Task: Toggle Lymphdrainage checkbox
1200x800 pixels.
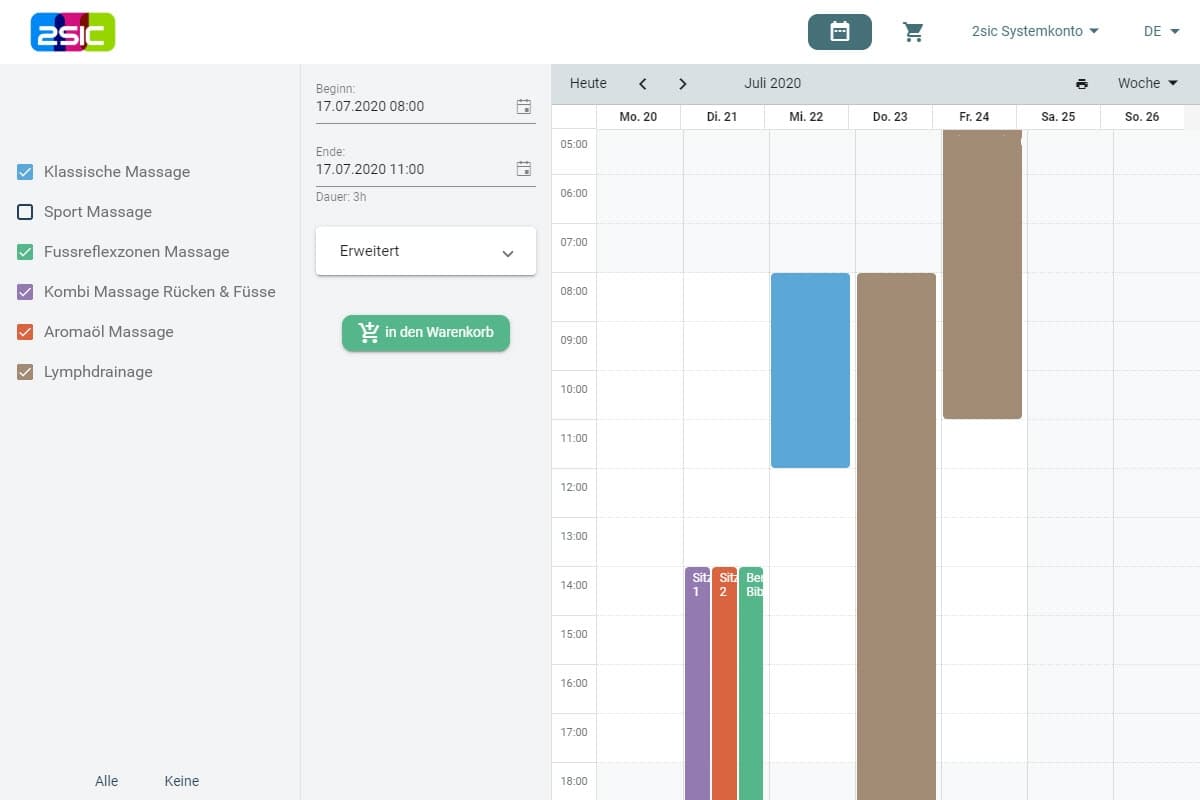Action: point(26,372)
